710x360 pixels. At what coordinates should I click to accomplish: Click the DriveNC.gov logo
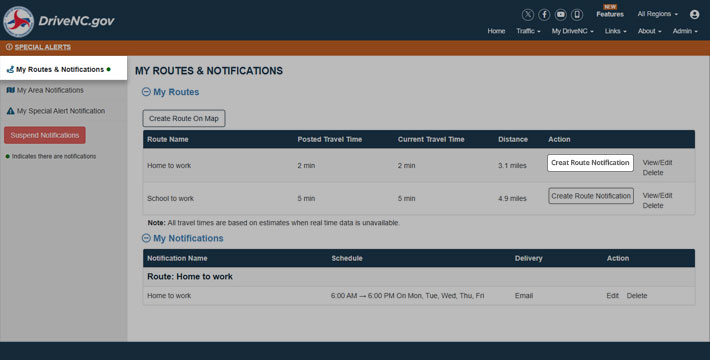tap(59, 21)
